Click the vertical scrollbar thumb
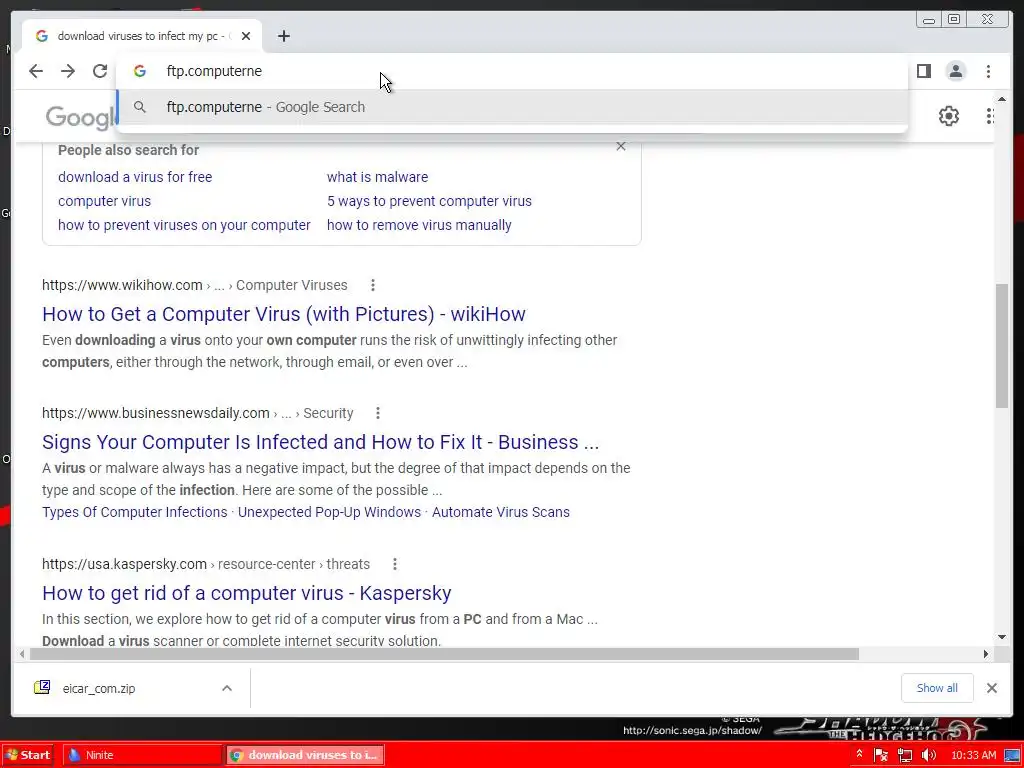Viewport: 1024px width, 768px height. click(1002, 346)
